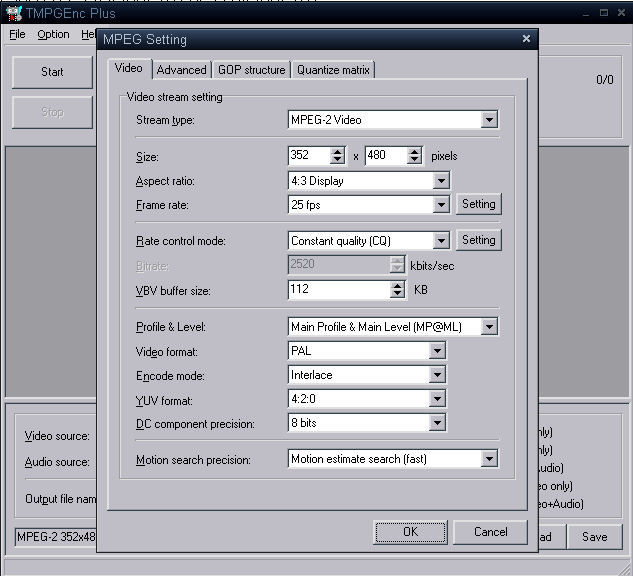Click the MPEG-2 352x48 field in main window
This screenshot has width=633, height=576.
[x=56, y=537]
